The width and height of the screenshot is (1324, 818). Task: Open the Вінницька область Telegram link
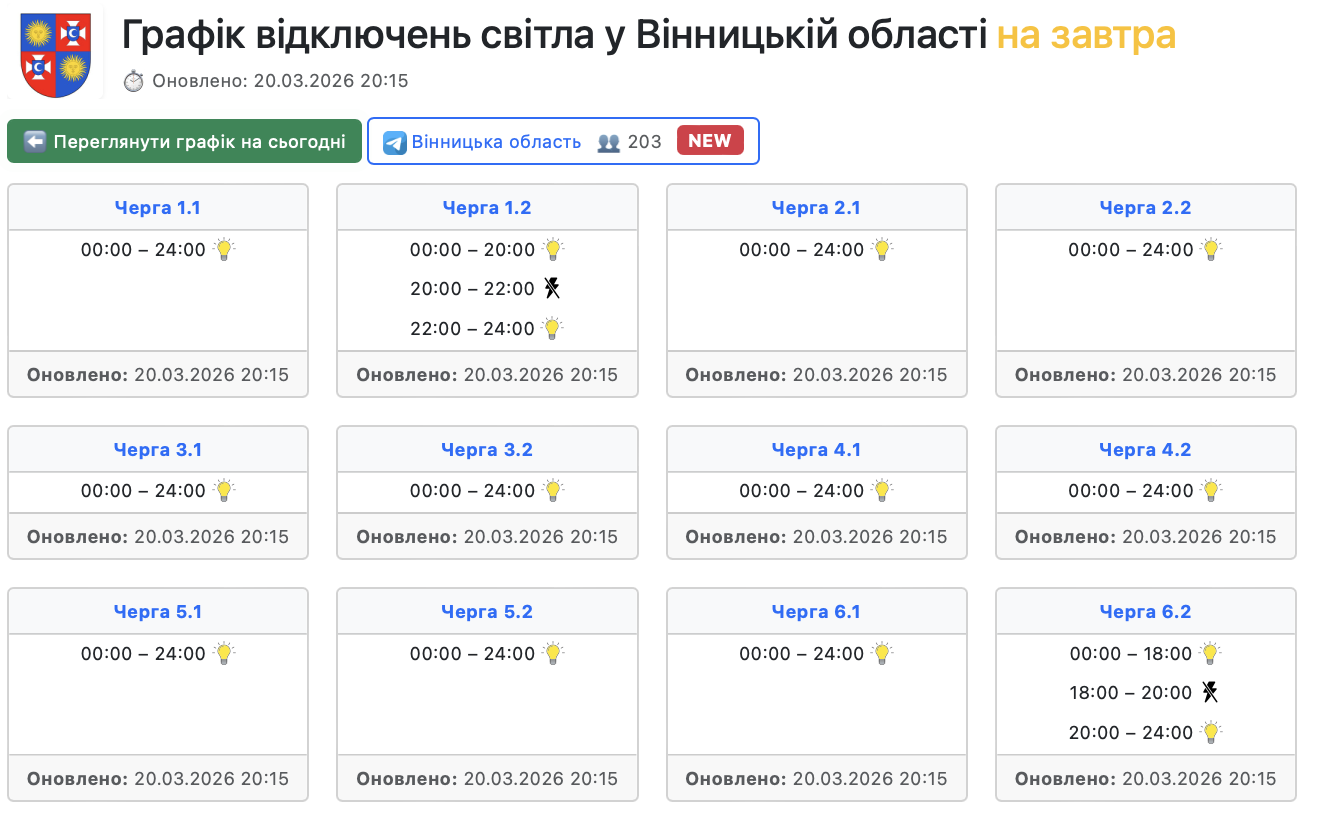(x=496, y=142)
